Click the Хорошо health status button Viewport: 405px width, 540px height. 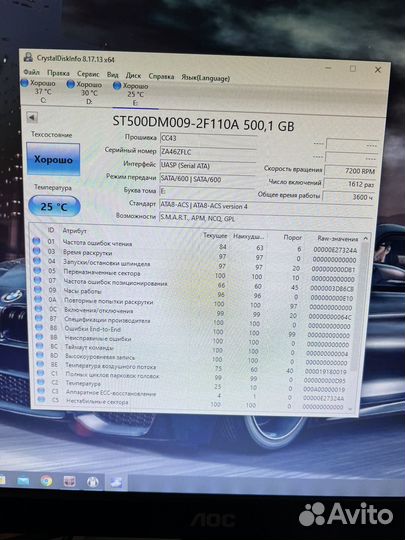(x=53, y=159)
